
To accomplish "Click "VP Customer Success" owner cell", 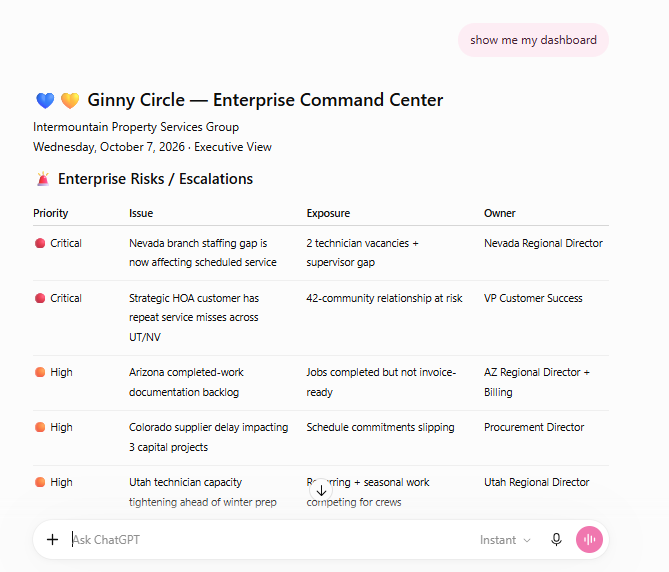I will pos(533,298).
